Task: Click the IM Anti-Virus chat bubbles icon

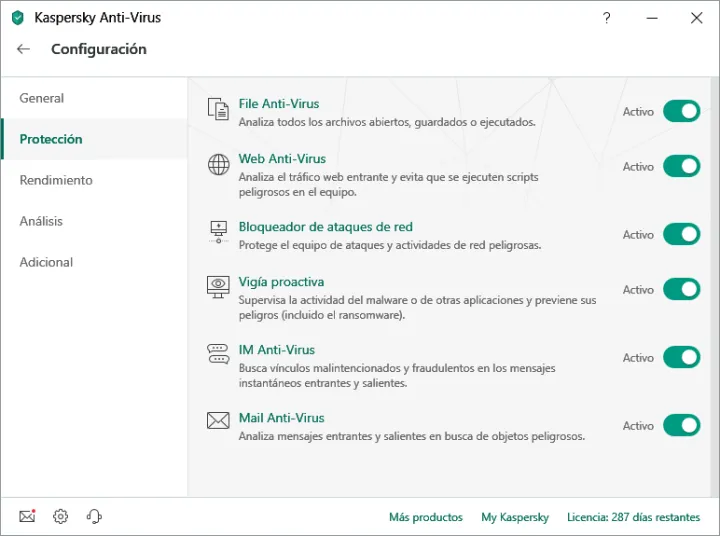Action: coord(218,354)
